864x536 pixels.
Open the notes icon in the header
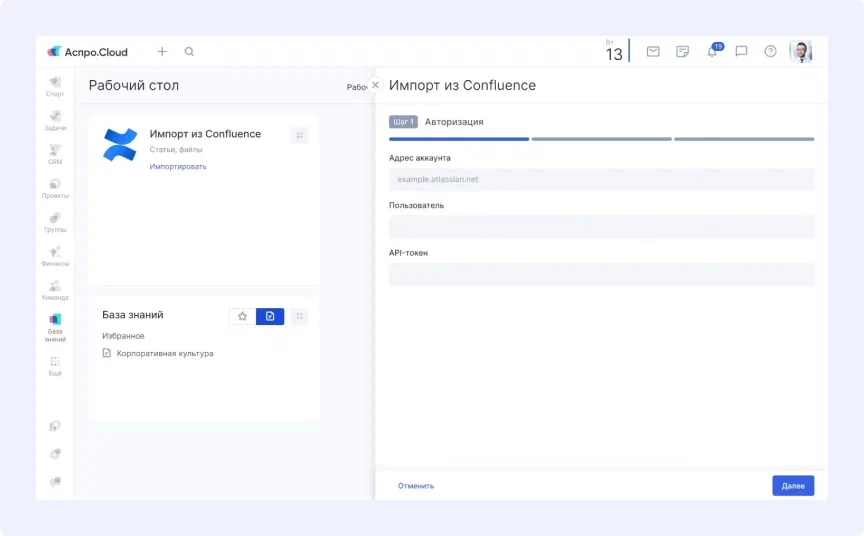(x=682, y=52)
